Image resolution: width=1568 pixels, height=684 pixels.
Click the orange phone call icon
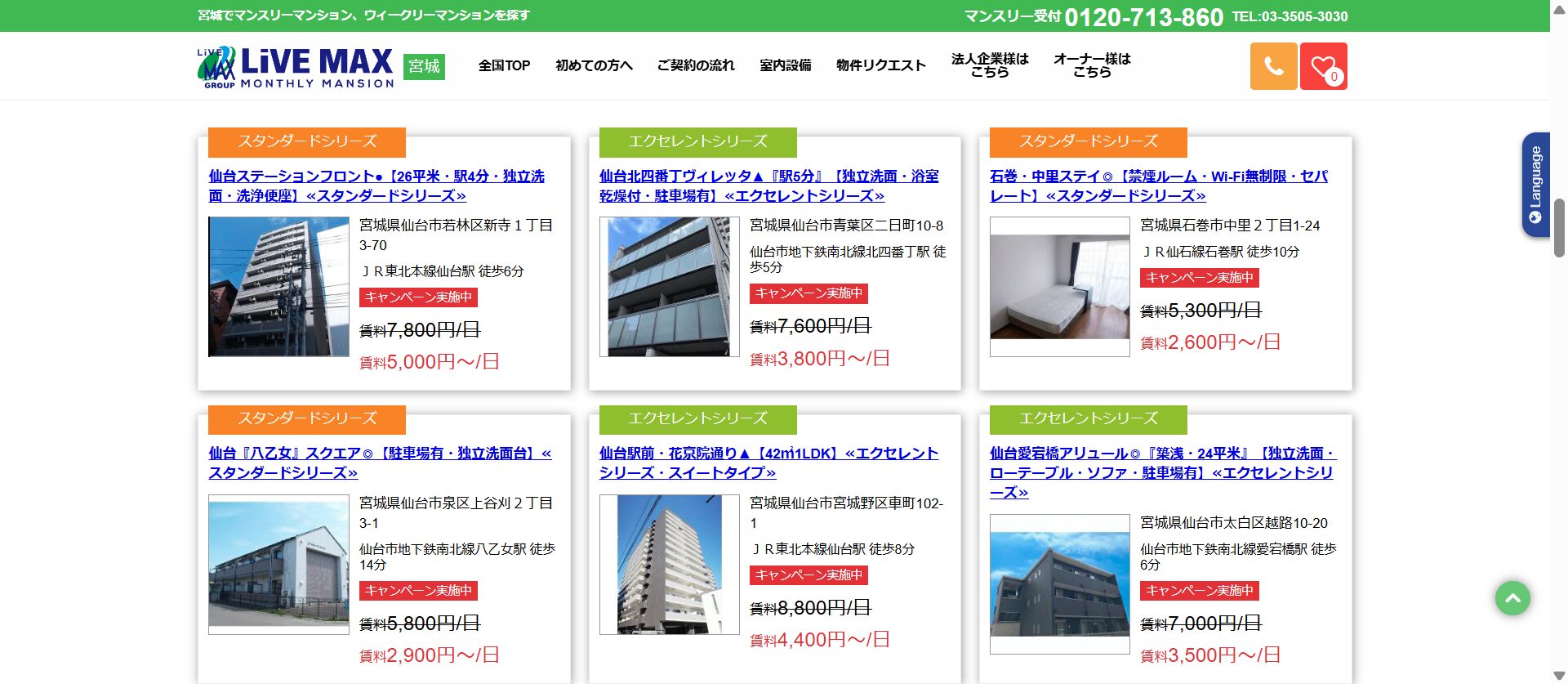click(1273, 66)
